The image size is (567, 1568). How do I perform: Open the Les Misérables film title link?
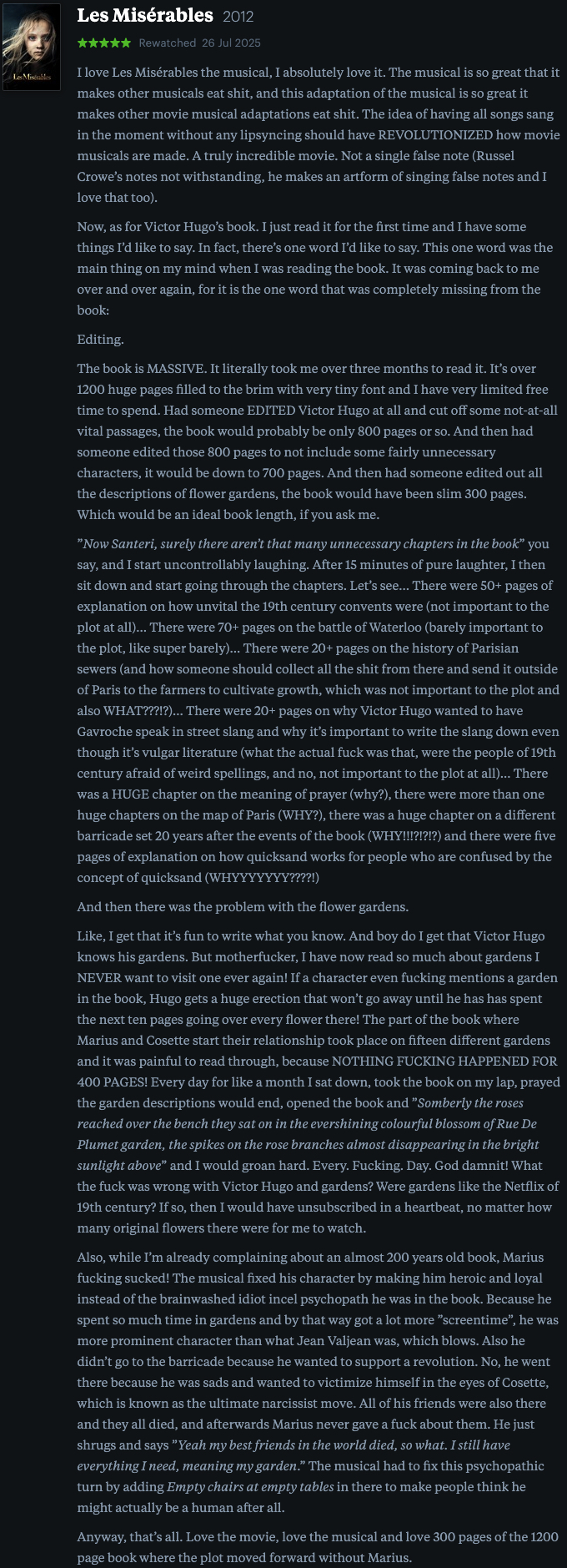point(144,16)
